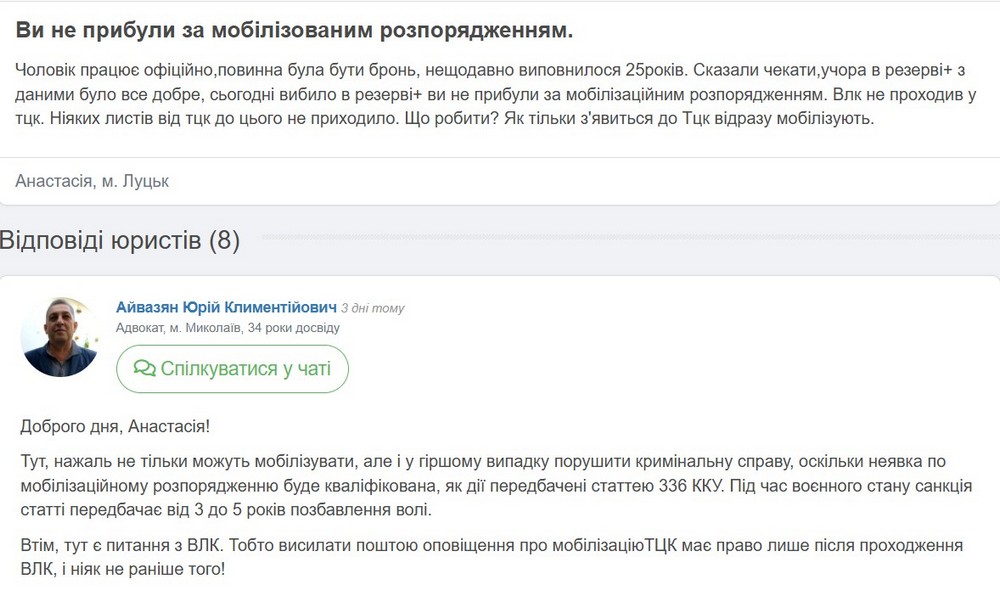Click the Адвокат, м. Миколаїв experience line
1000x608 pixels.
228,328
